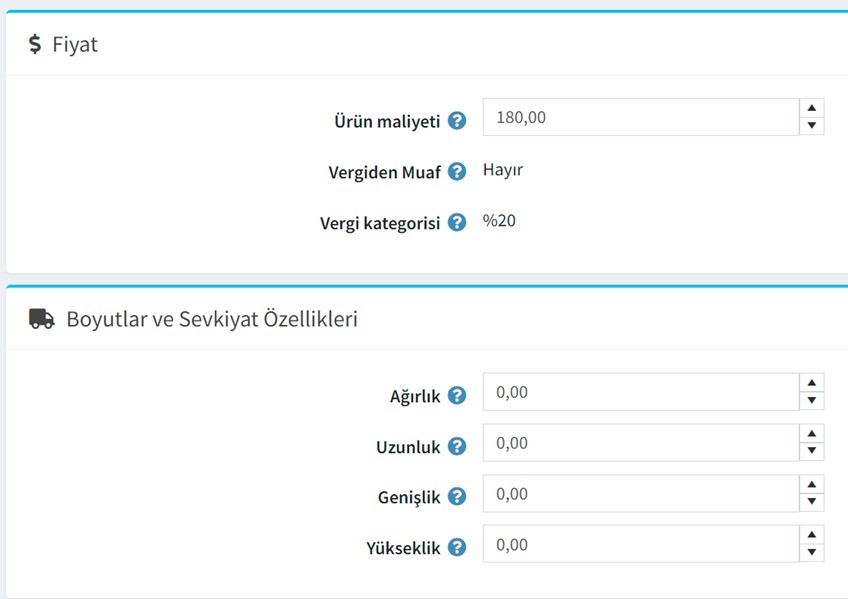
Task: Click help icon next to Ürün maliyeti
Action: point(457,121)
